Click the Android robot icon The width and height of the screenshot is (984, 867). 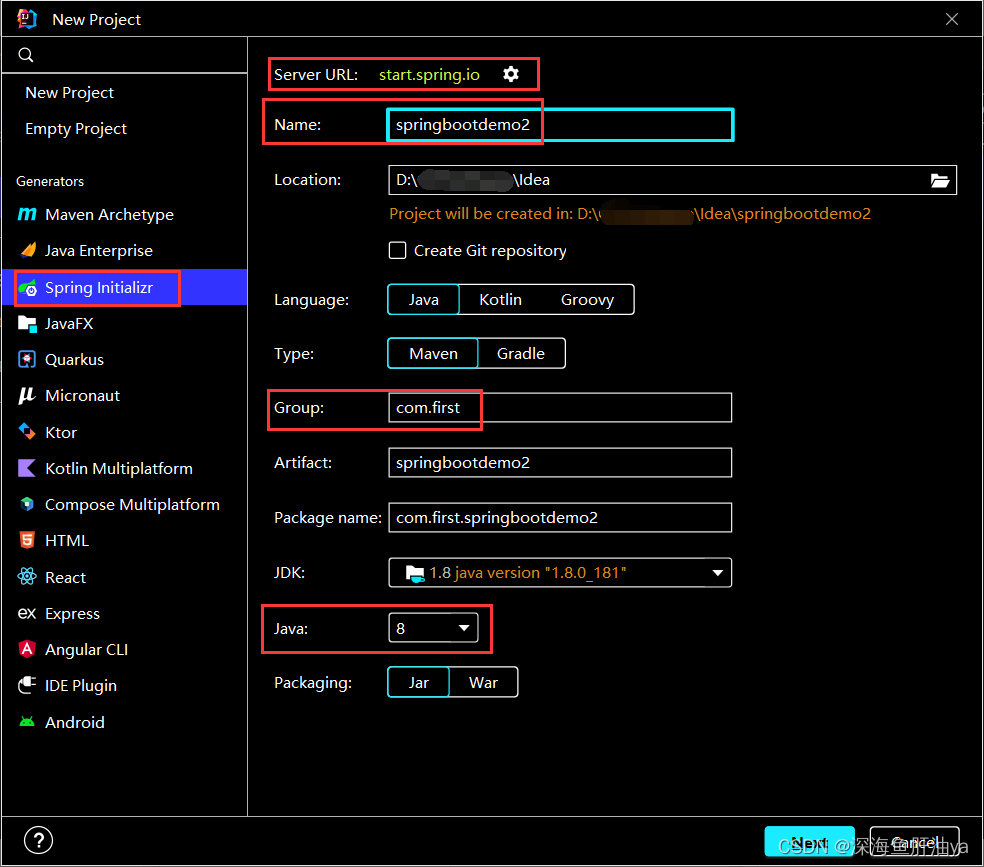[x=27, y=721]
